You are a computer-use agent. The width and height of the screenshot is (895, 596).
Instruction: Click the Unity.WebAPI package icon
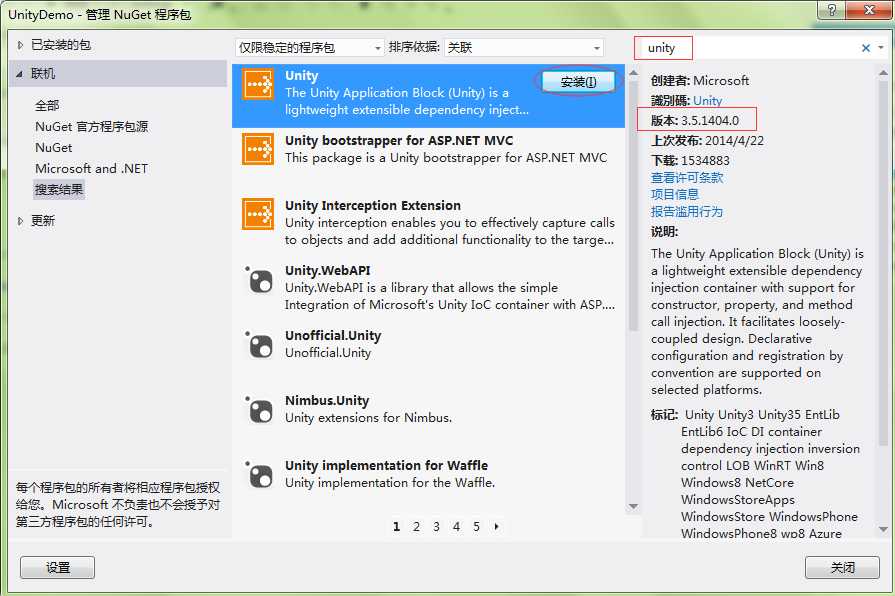(x=260, y=280)
